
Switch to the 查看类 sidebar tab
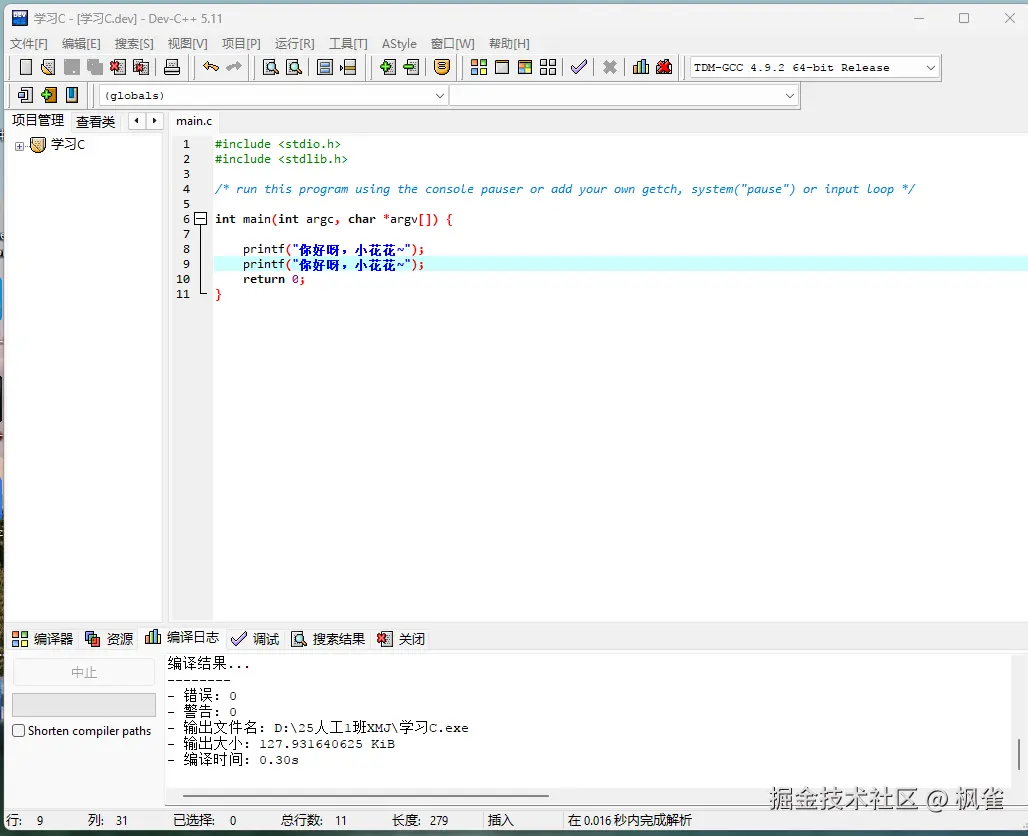click(x=96, y=121)
